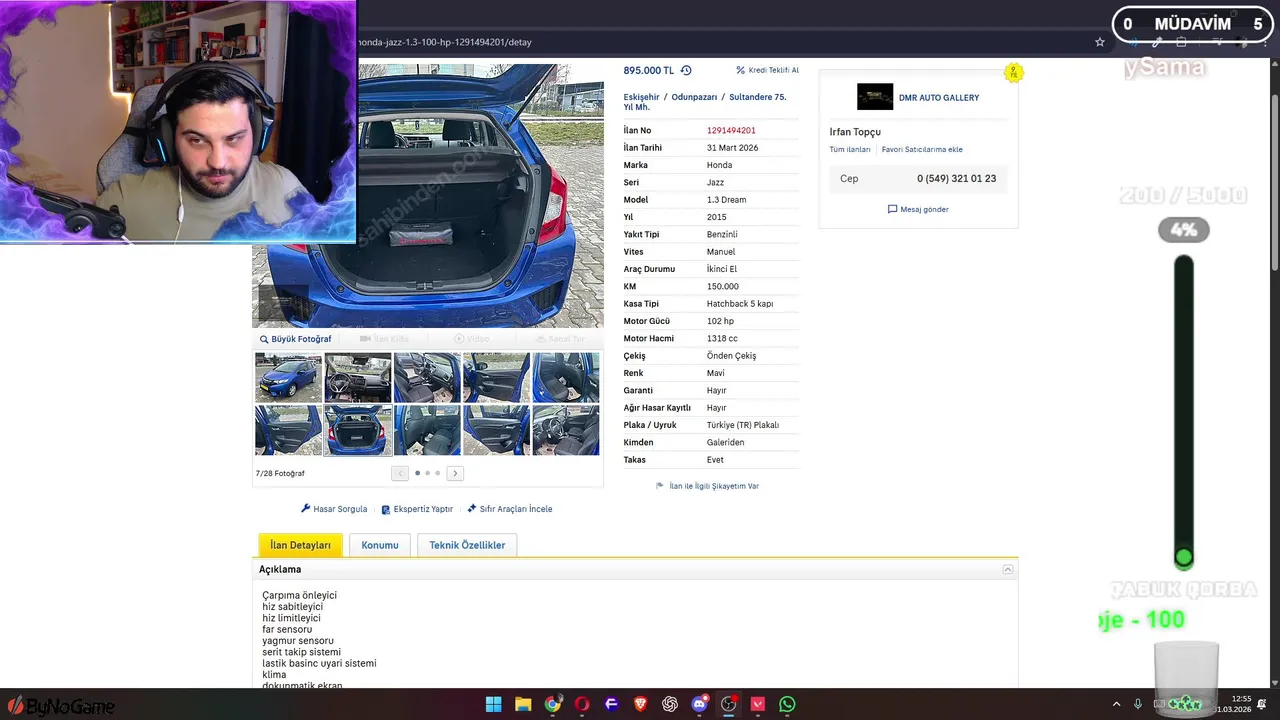Open File Explorer from taskbar

[523, 704]
